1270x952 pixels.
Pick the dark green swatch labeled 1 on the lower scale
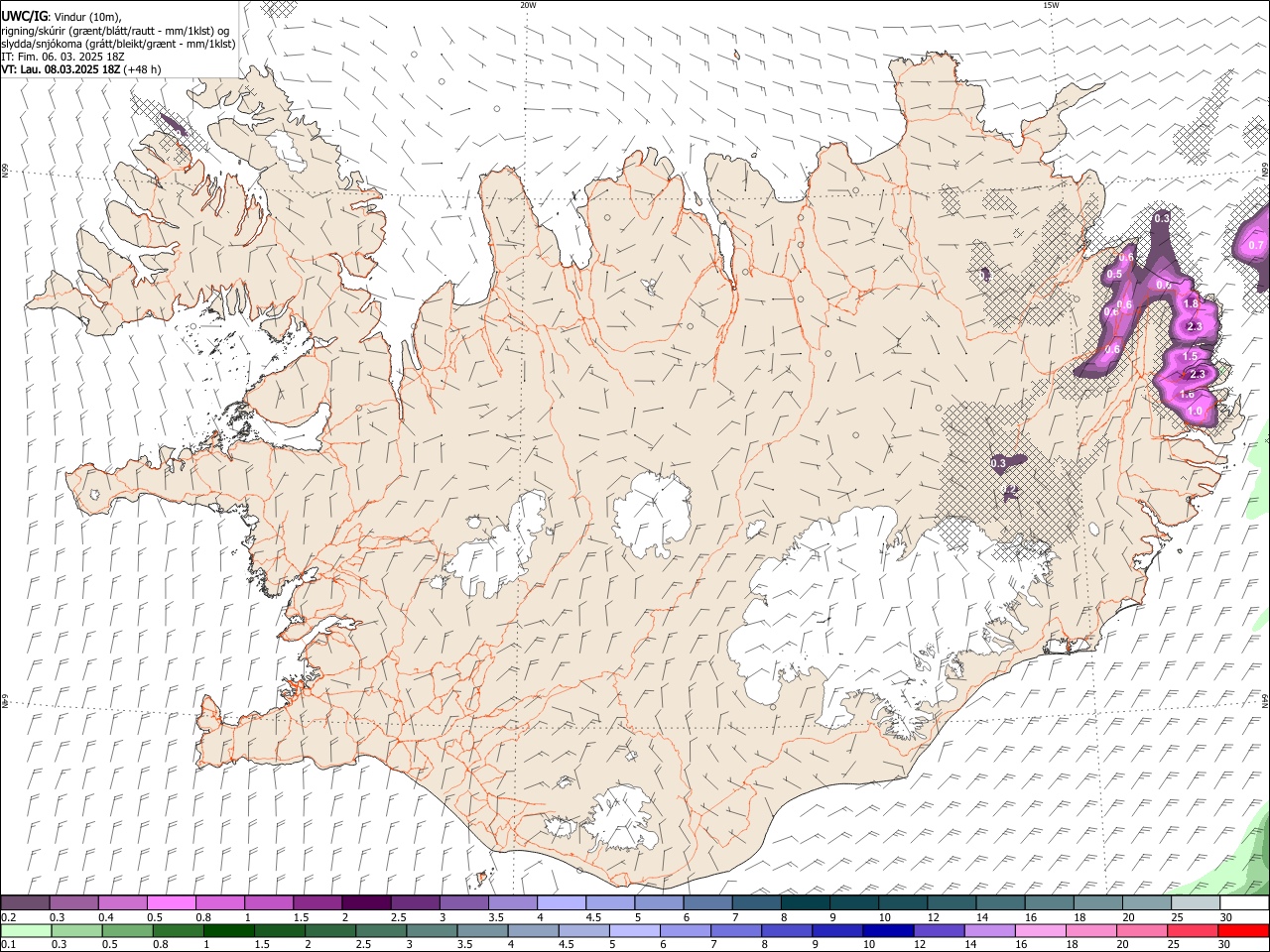coord(230,931)
